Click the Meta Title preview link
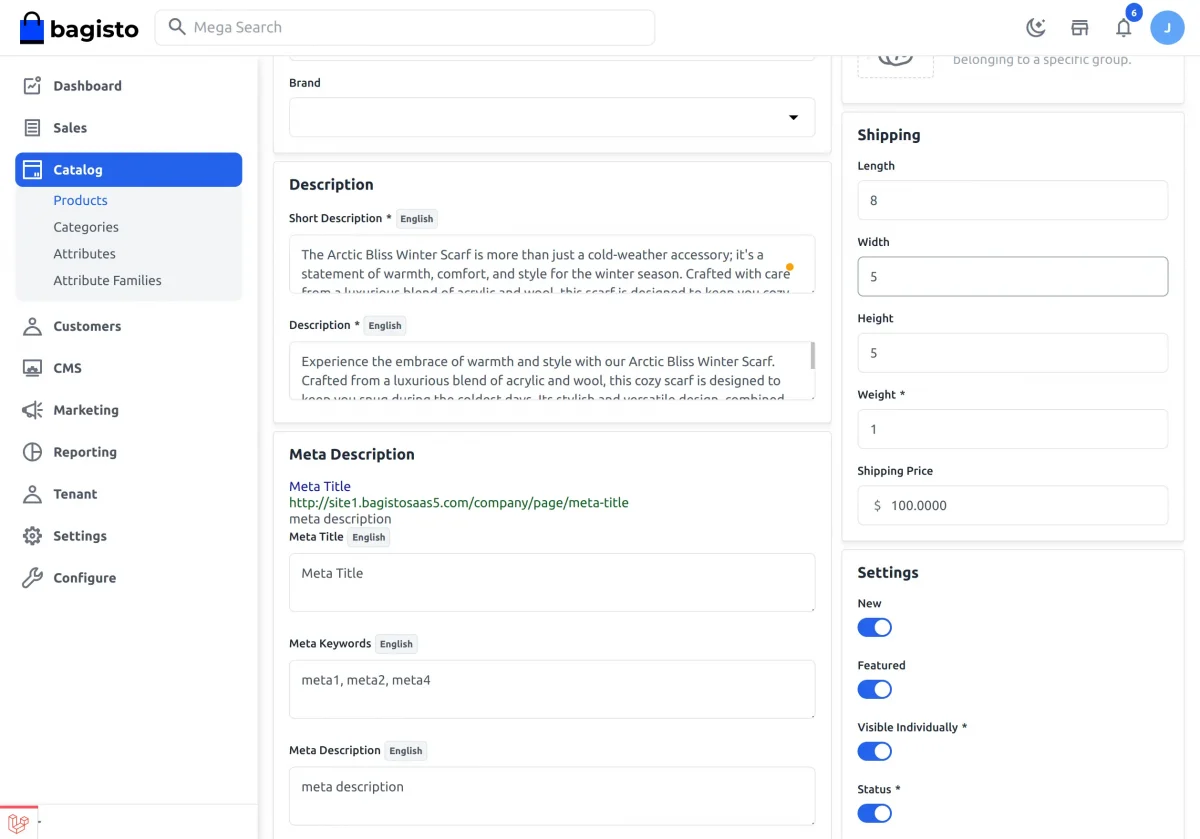The image size is (1200, 839). coord(320,487)
